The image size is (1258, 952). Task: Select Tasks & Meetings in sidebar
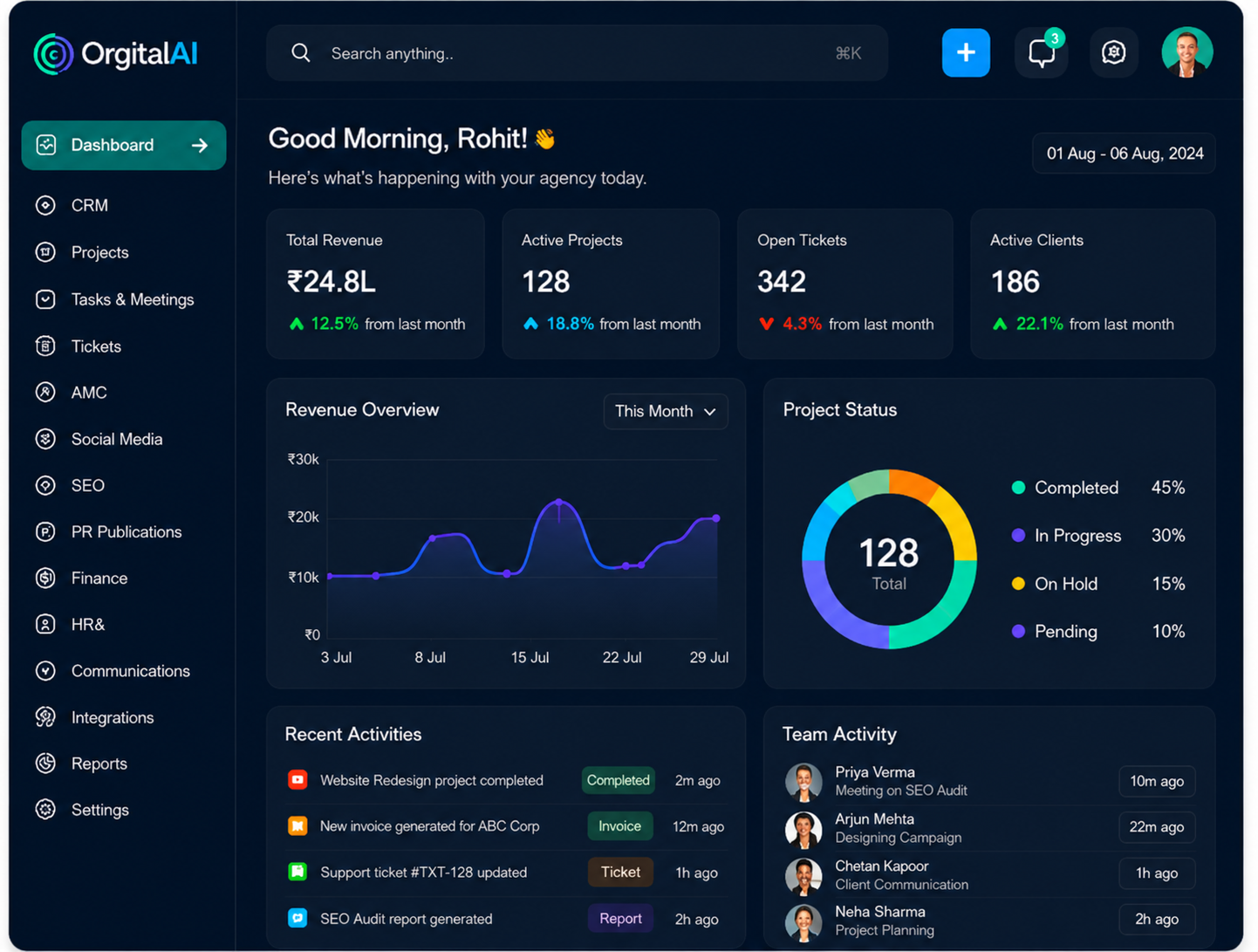point(133,299)
